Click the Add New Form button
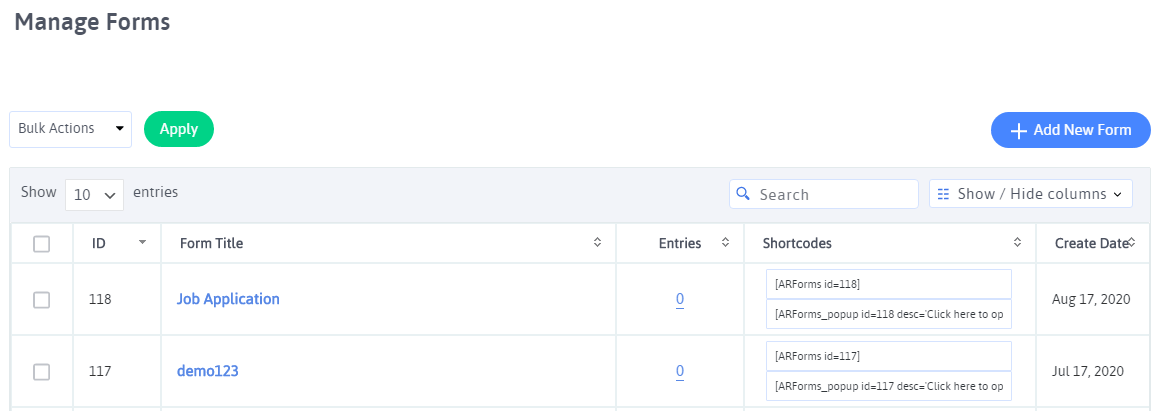The width and height of the screenshot is (1162, 411). click(x=1071, y=130)
